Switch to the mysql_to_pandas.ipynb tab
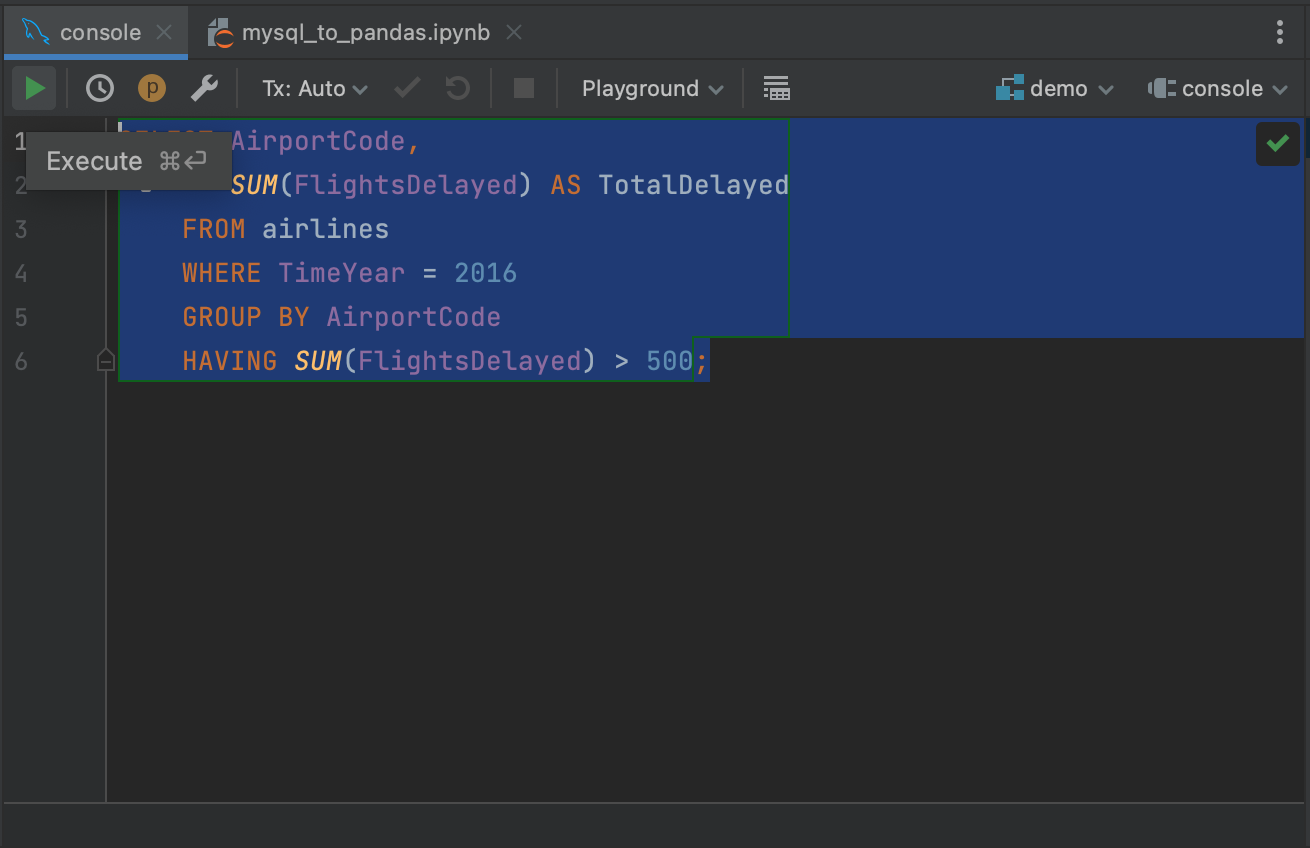Viewport: 1310px width, 848px height. pyautogui.click(x=366, y=32)
